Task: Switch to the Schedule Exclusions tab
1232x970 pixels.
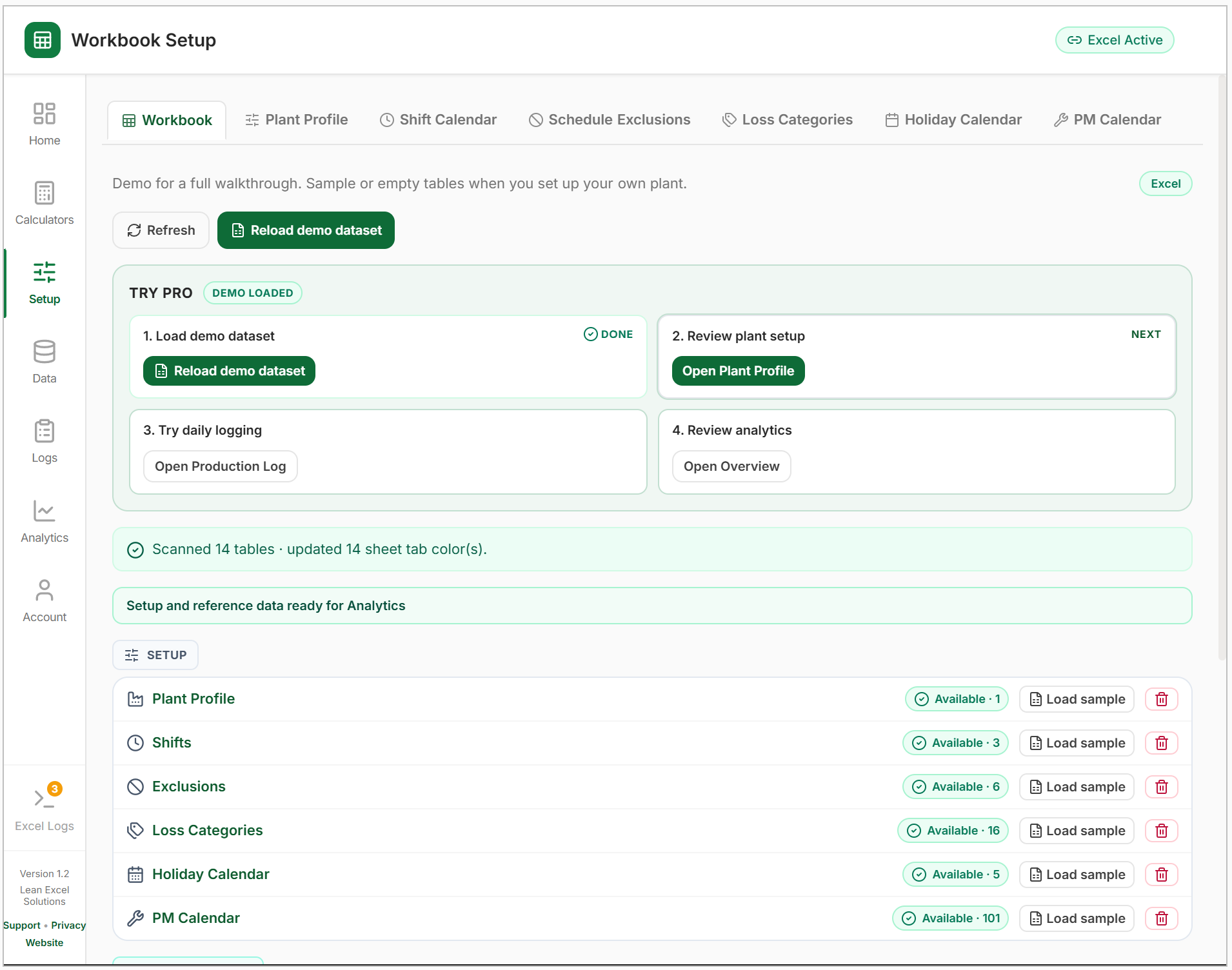Action: 610,120
